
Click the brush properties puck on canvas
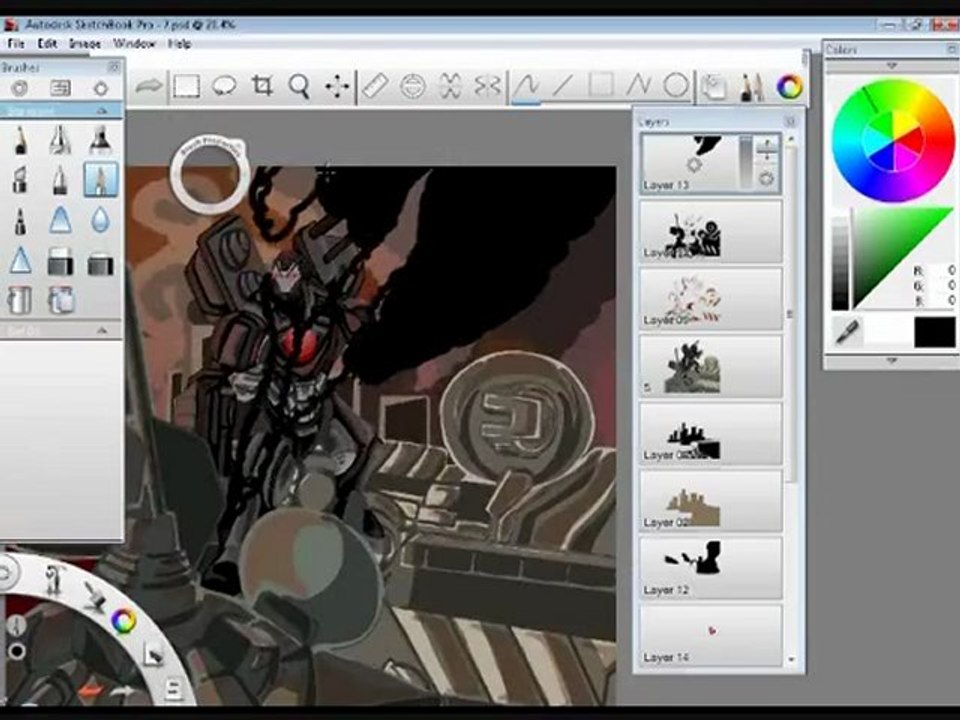tap(209, 175)
